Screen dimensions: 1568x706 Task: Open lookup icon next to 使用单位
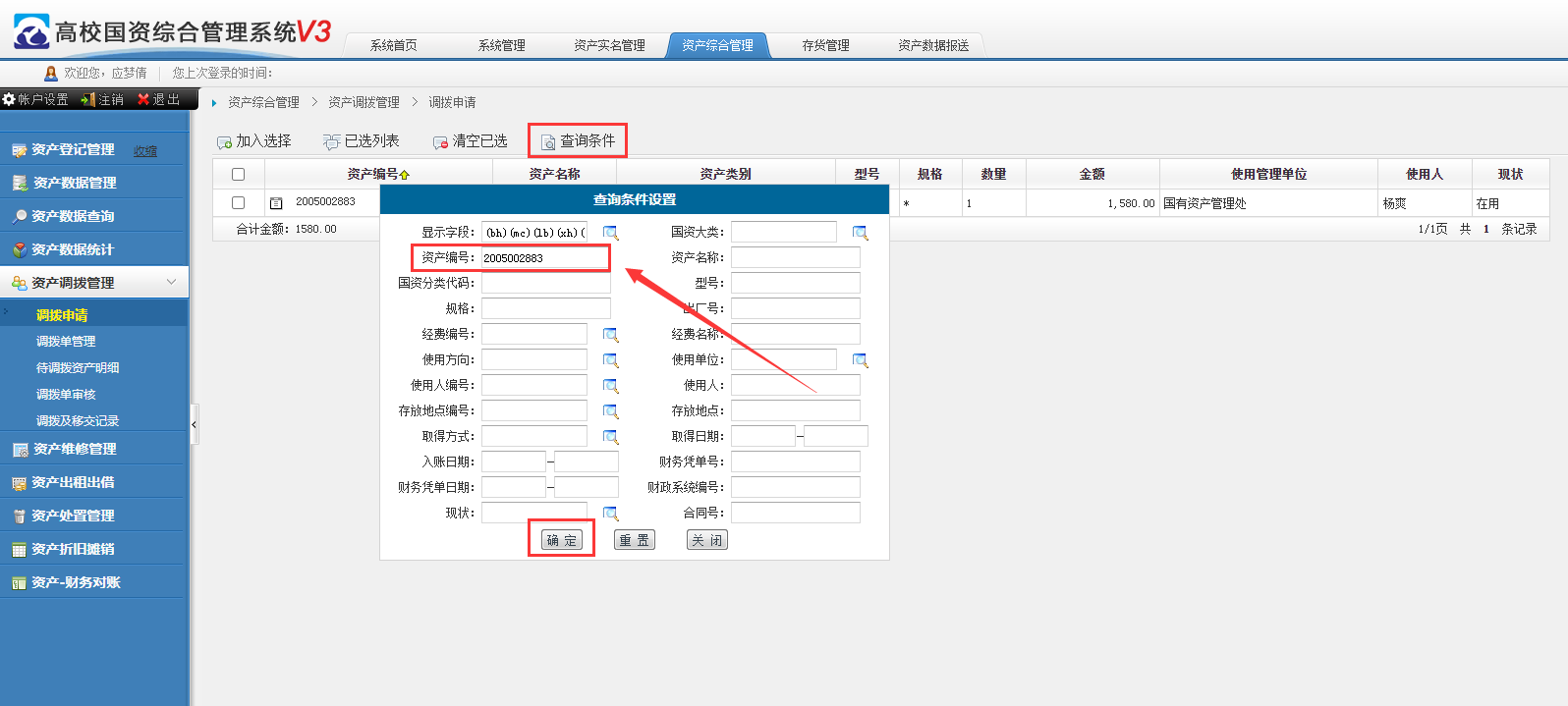click(x=860, y=360)
